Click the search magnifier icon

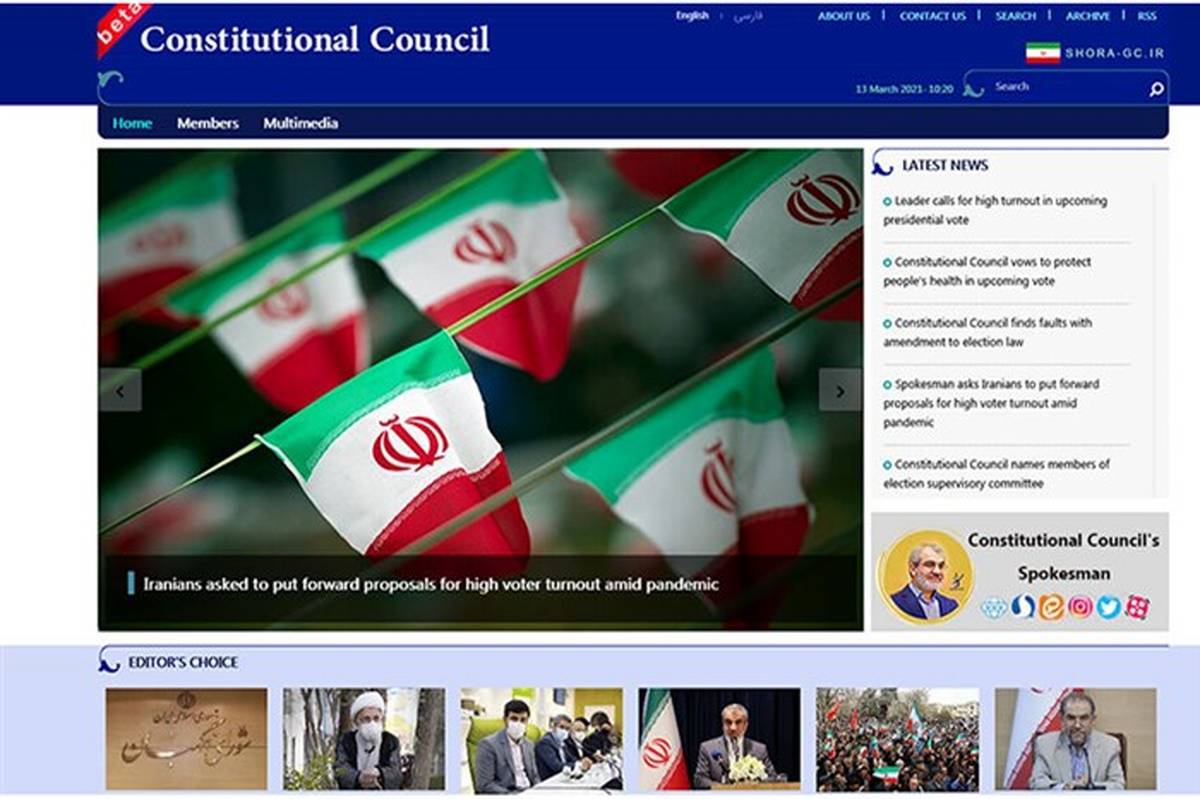1156,89
